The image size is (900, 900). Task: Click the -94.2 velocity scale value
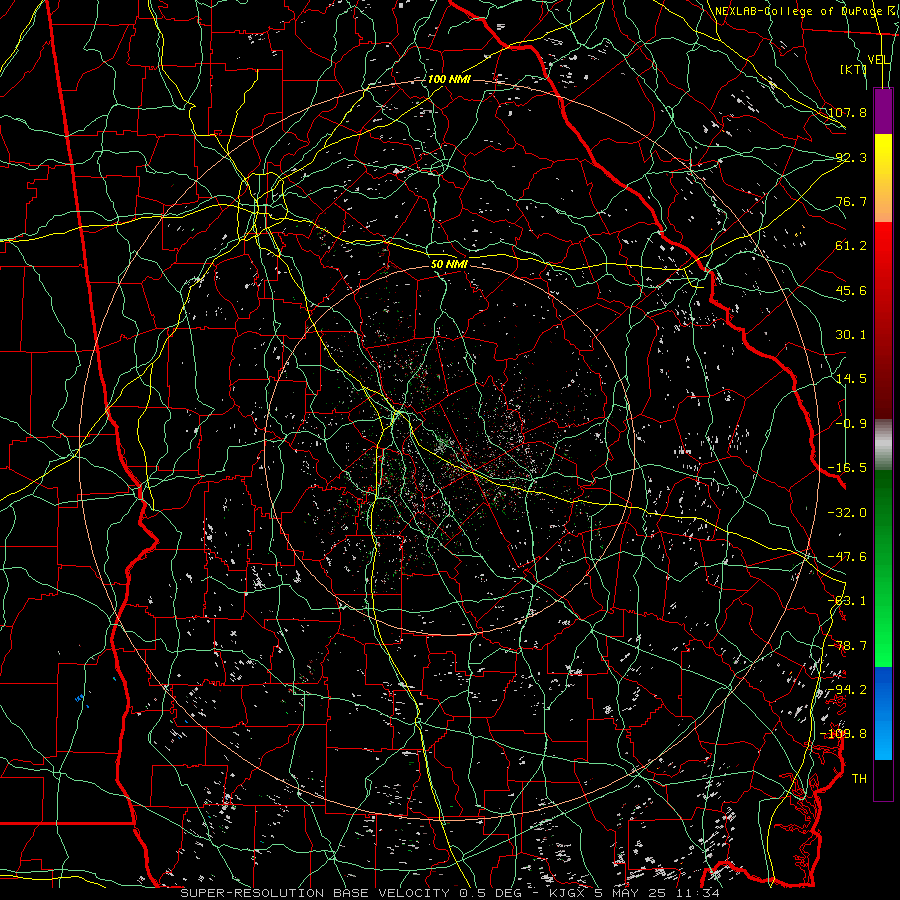847,690
